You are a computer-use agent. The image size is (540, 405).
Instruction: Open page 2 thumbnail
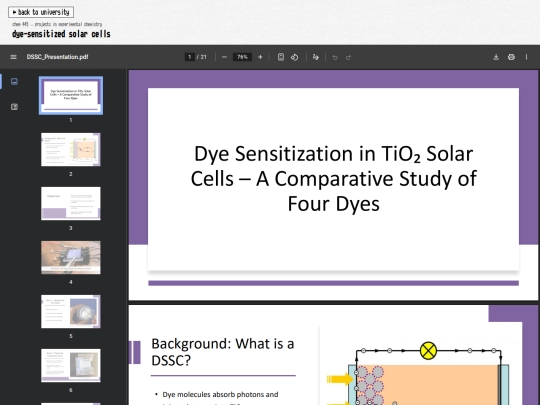(x=71, y=149)
